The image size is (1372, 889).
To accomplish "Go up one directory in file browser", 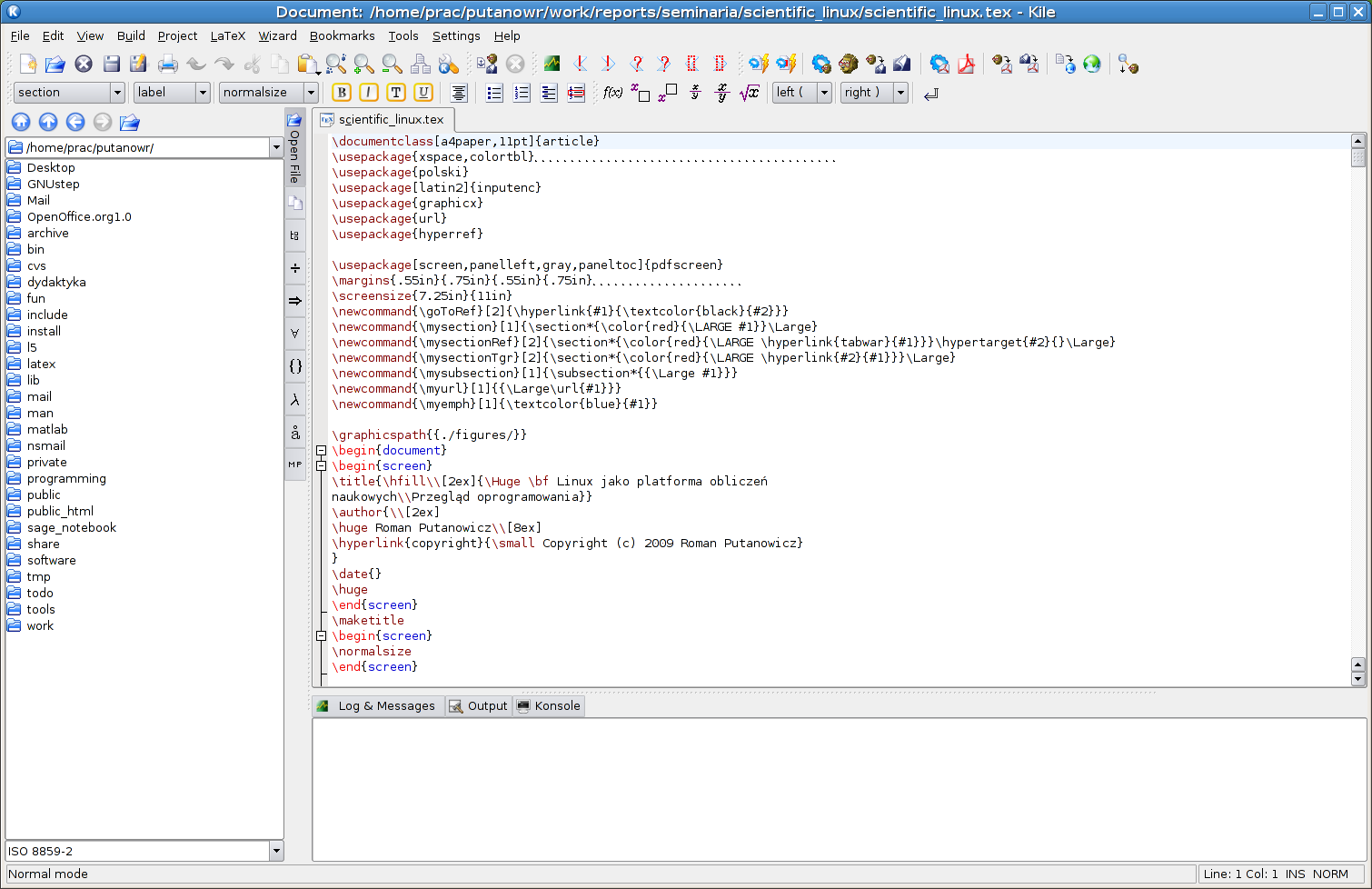I will [48, 122].
